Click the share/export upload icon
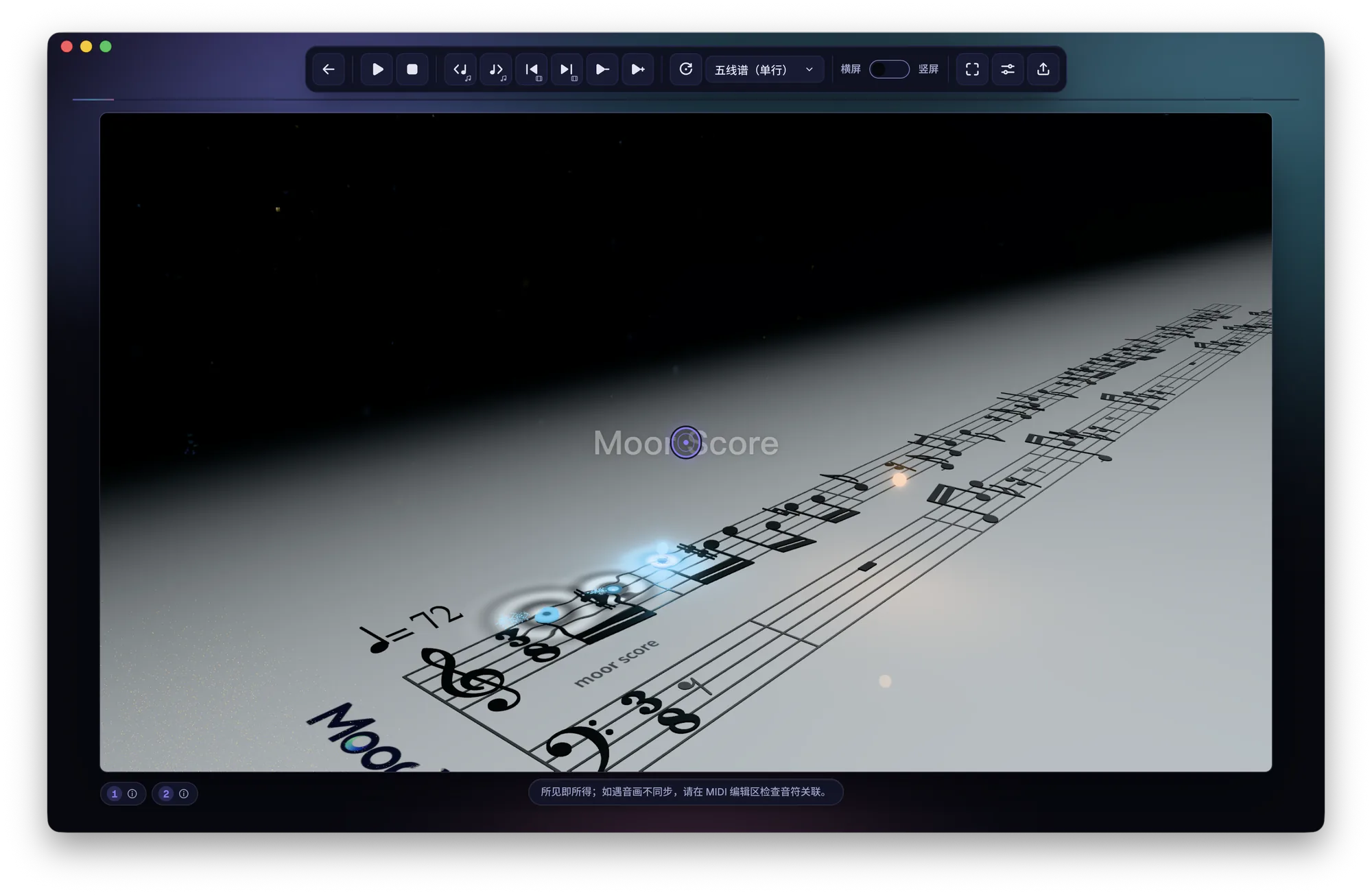The height and width of the screenshot is (895, 1372). (1043, 69)
